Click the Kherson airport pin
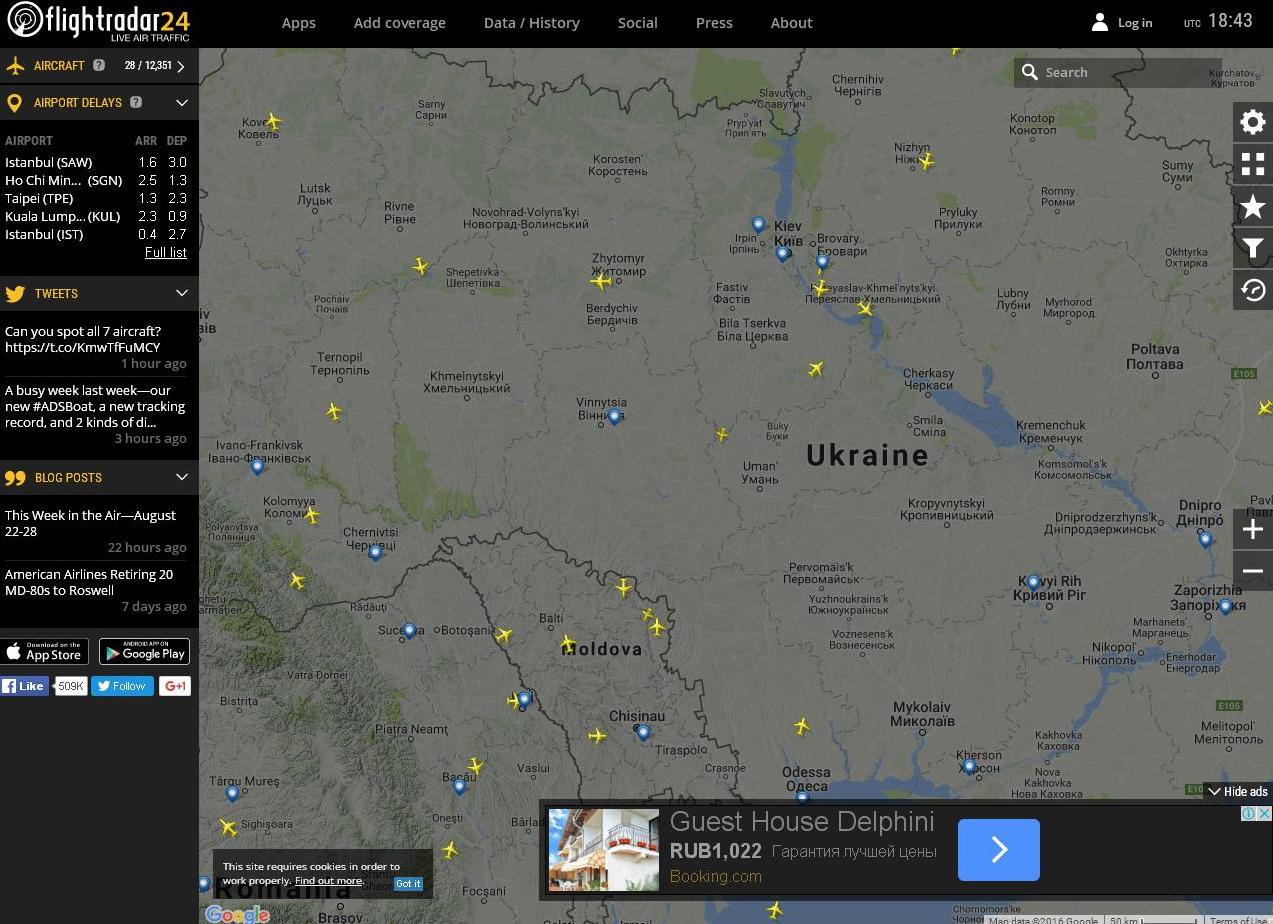Screen dimensions: 1273x924 pos(968,767)
